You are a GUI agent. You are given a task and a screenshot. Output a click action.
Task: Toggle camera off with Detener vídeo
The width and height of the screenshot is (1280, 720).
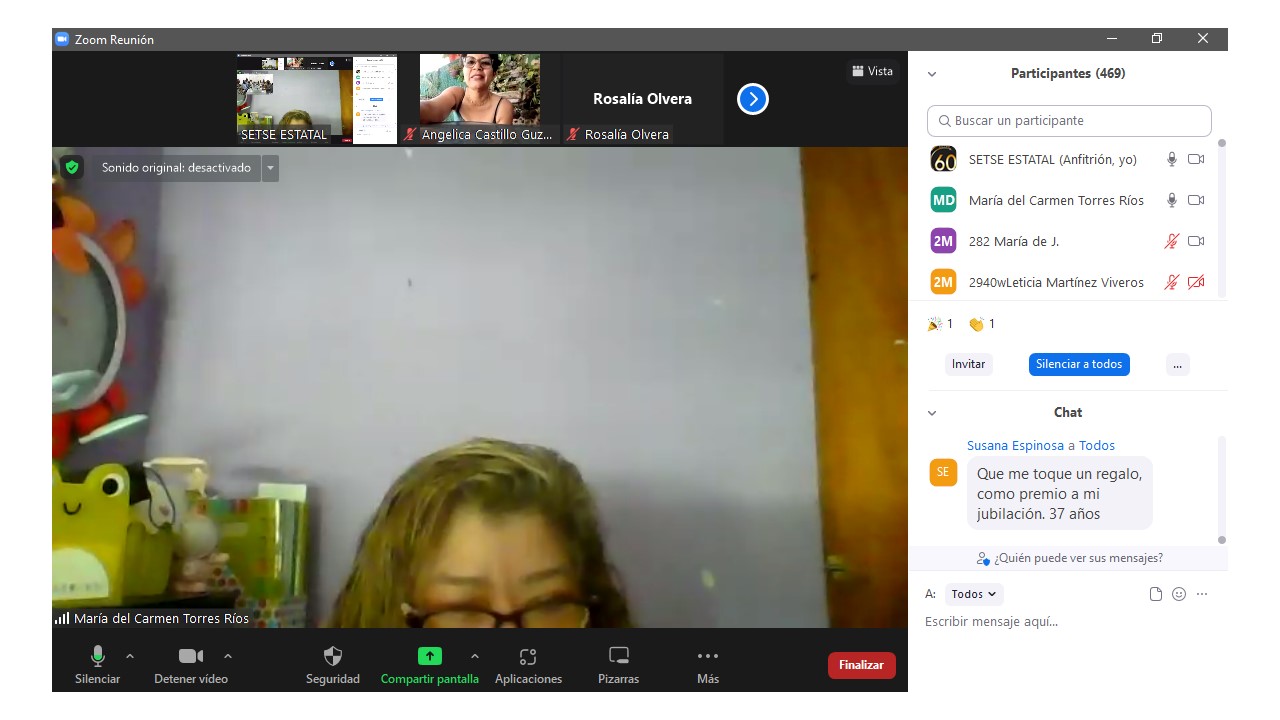tap(190, 657)
